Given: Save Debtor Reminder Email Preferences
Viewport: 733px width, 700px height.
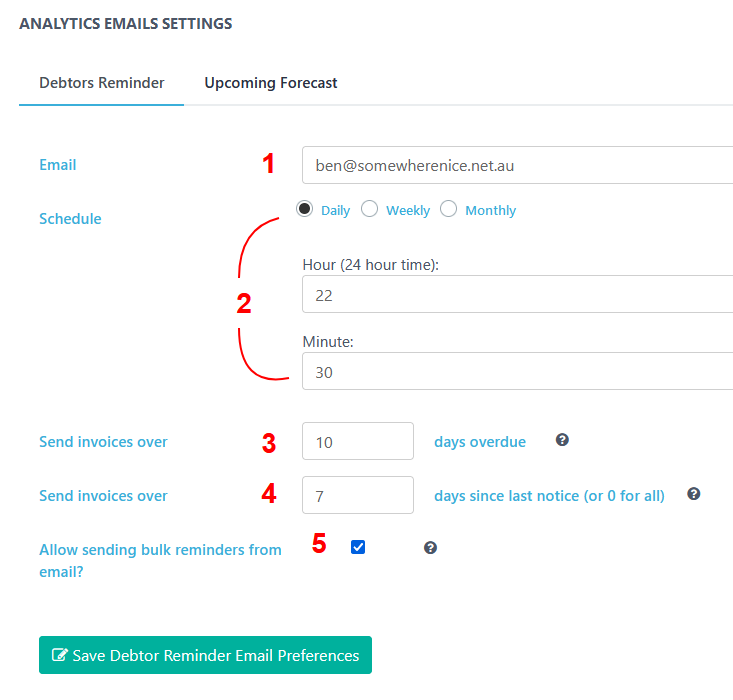Looking at the screenshot, I should pos(205,655).
